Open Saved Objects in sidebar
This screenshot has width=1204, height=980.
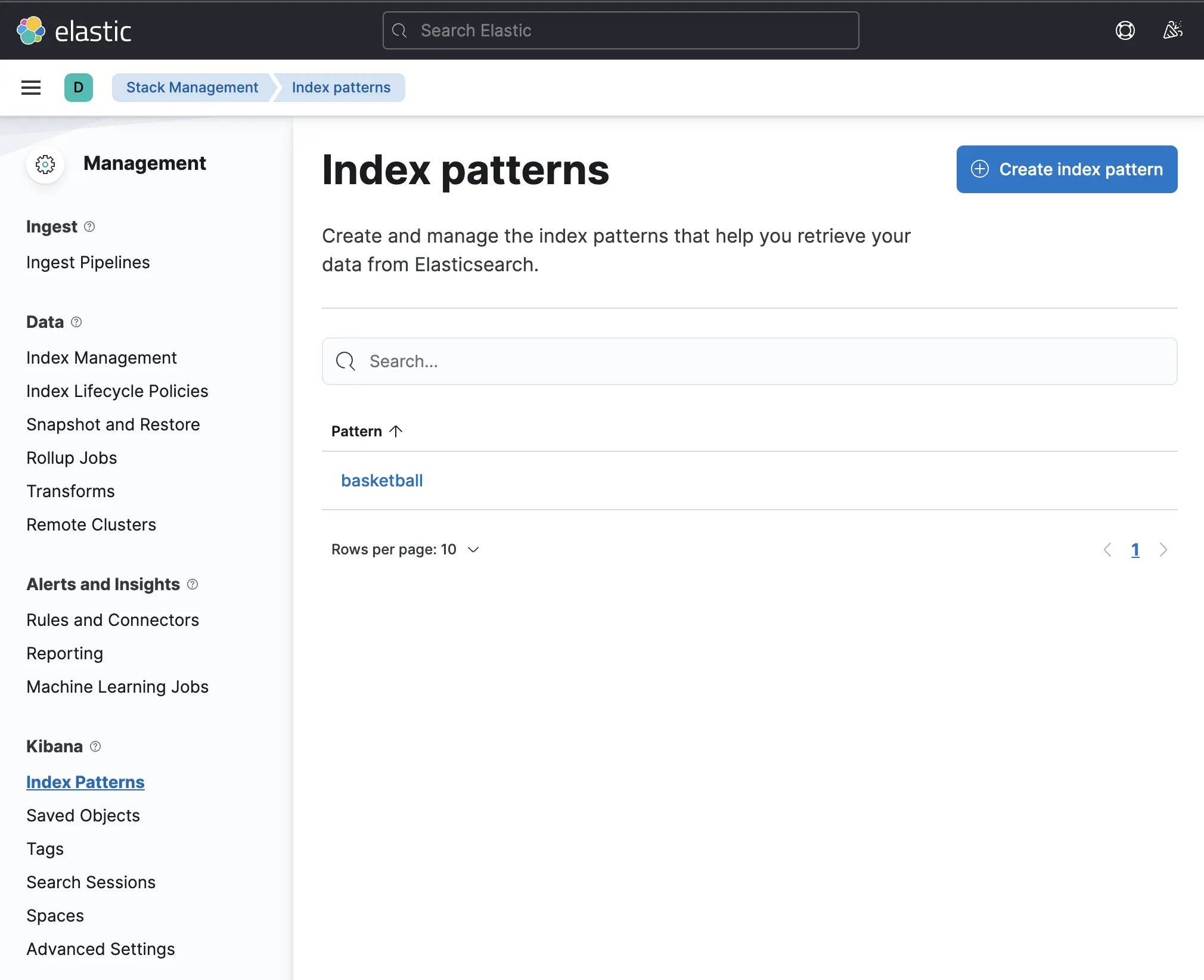(83, 815)
